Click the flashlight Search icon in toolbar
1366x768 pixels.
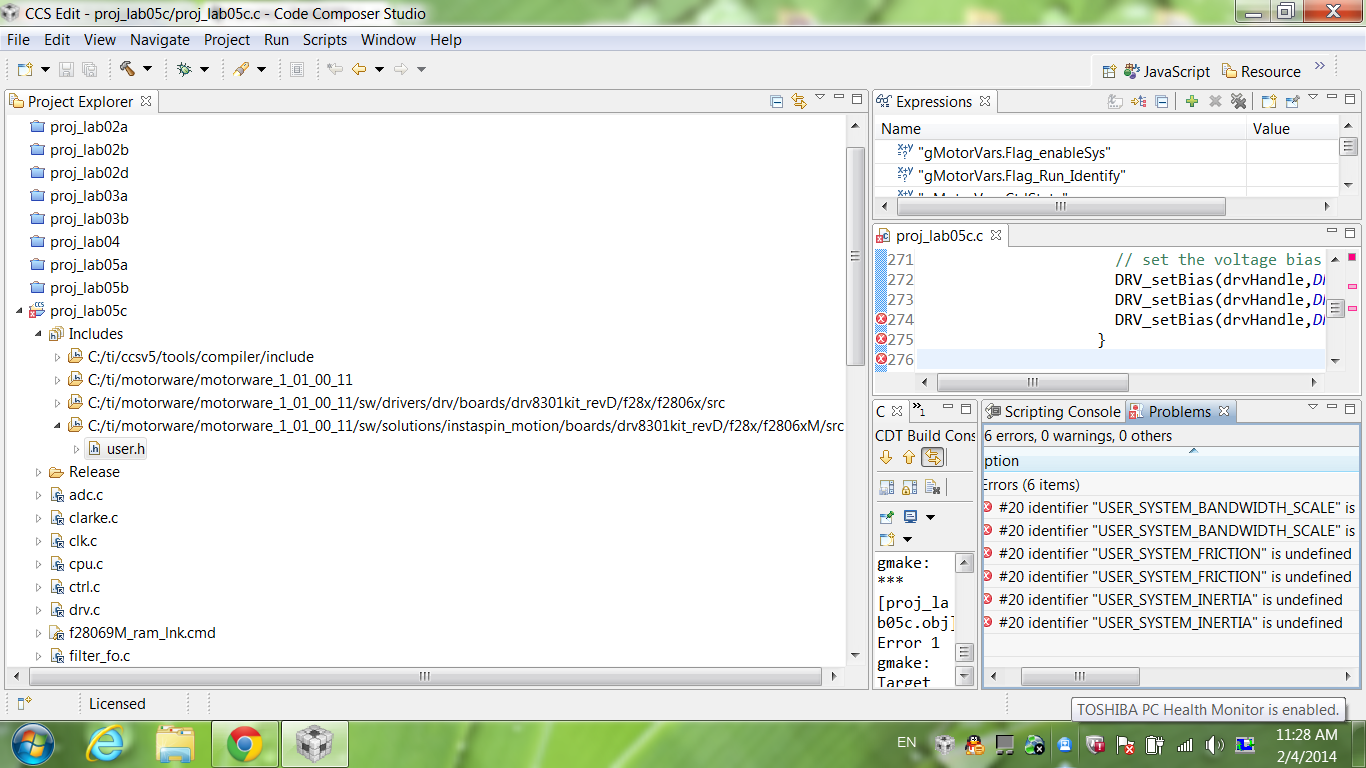pos(241,69)
